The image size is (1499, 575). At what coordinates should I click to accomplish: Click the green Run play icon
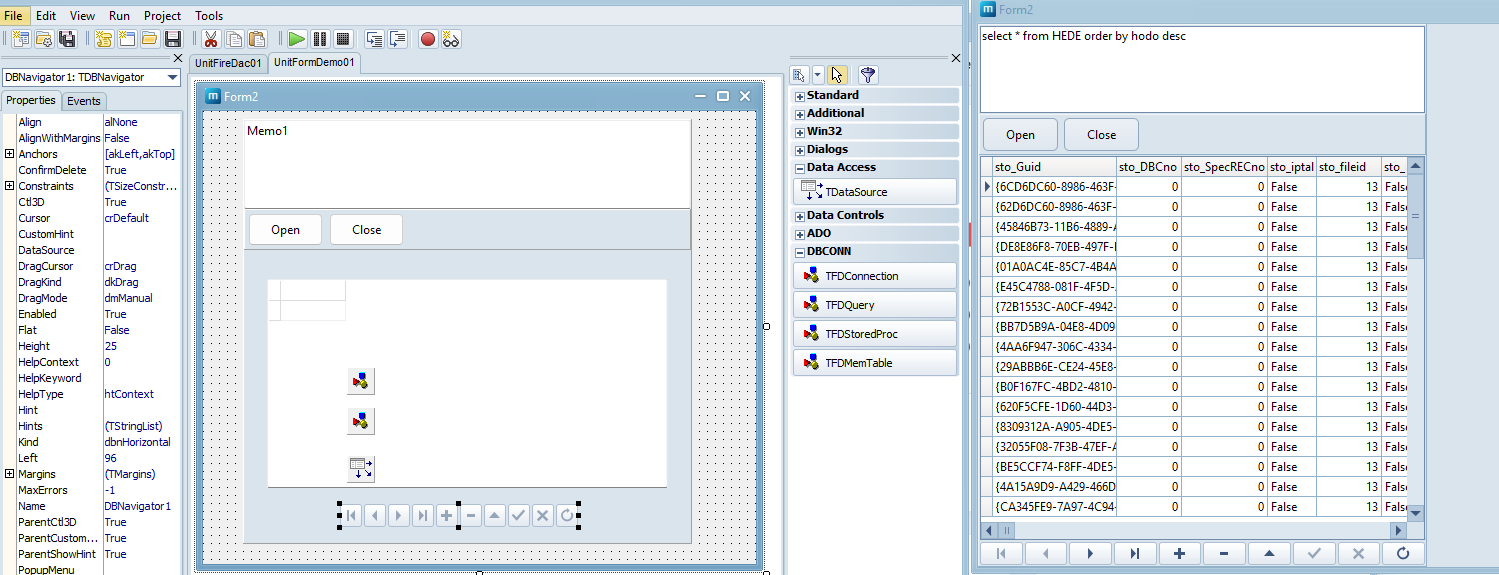(297, 39)
